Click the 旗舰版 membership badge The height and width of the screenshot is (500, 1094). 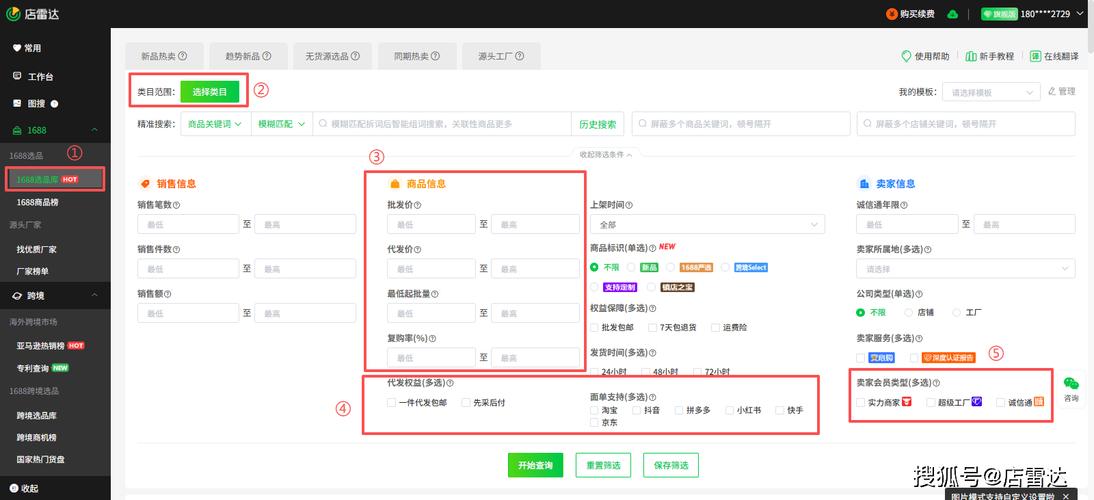pyautogui.click(x=999, y=14)
